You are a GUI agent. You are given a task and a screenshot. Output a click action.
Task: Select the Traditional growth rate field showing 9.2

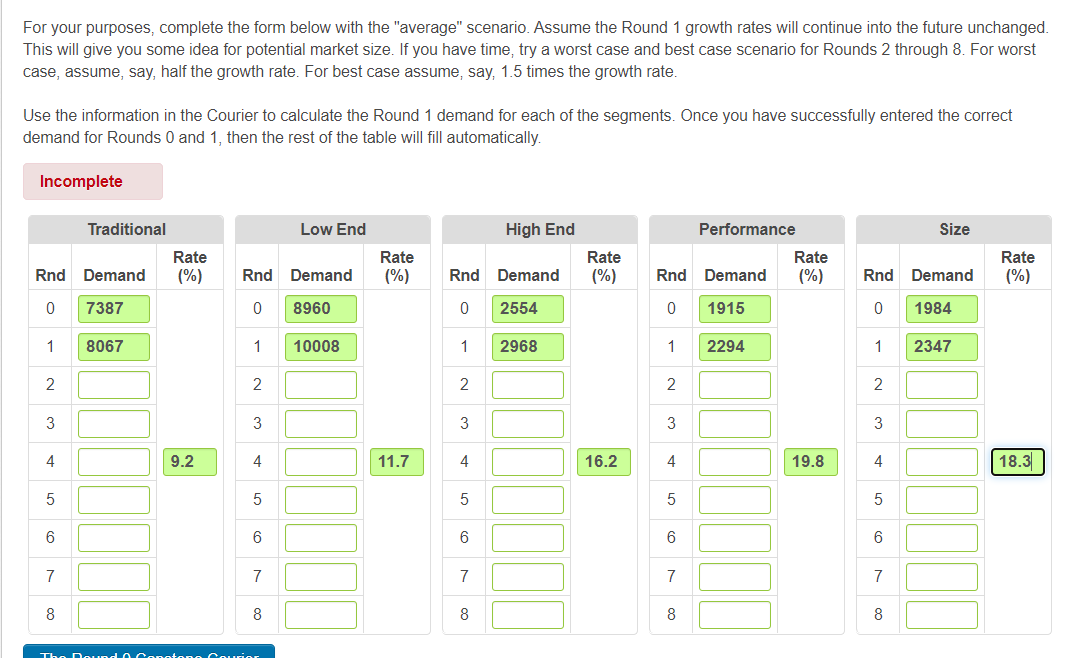coord(189,461)
